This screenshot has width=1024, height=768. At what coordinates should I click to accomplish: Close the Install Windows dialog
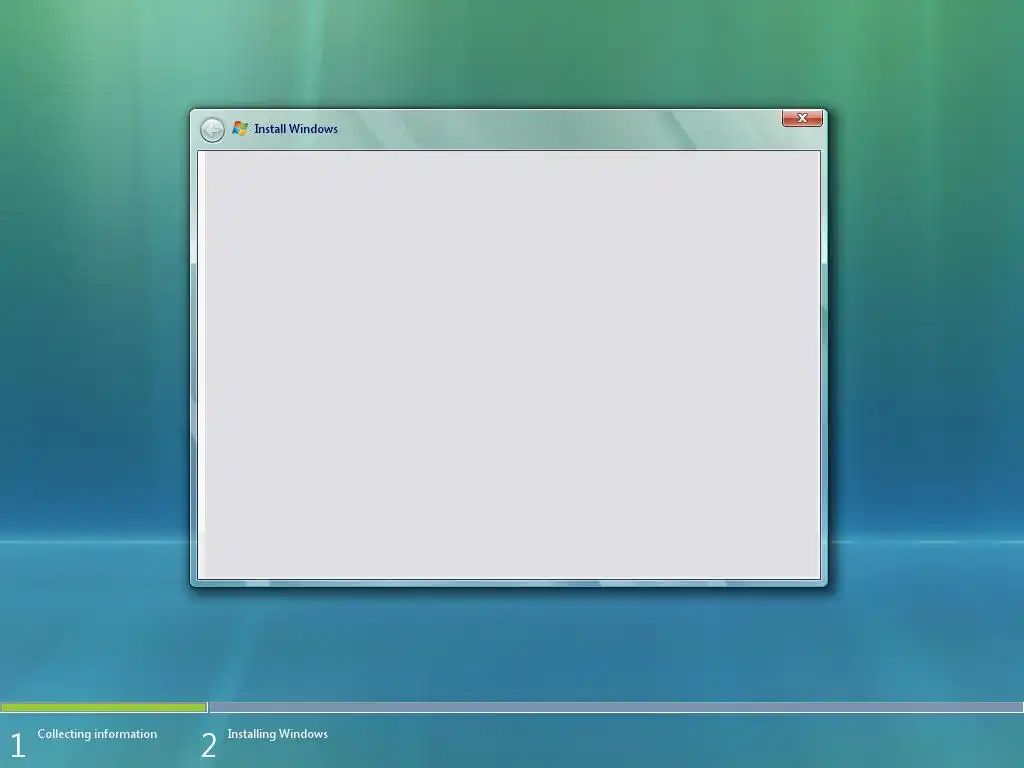(802, 118)
